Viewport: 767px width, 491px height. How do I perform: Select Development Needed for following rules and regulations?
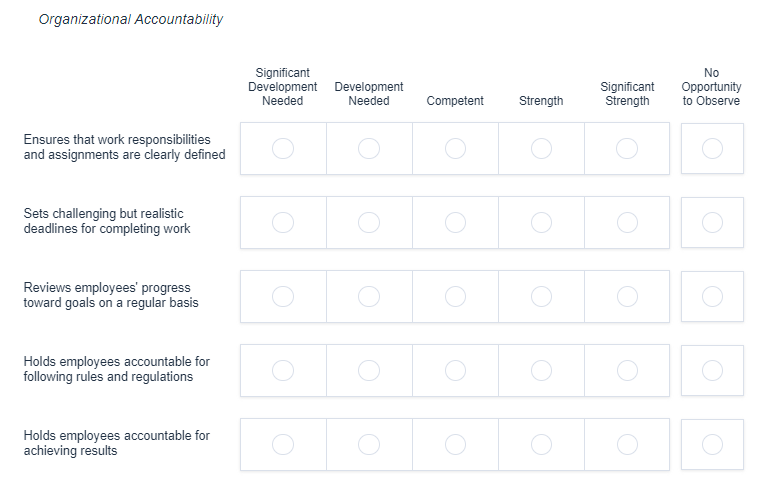(x=369, y=370)
